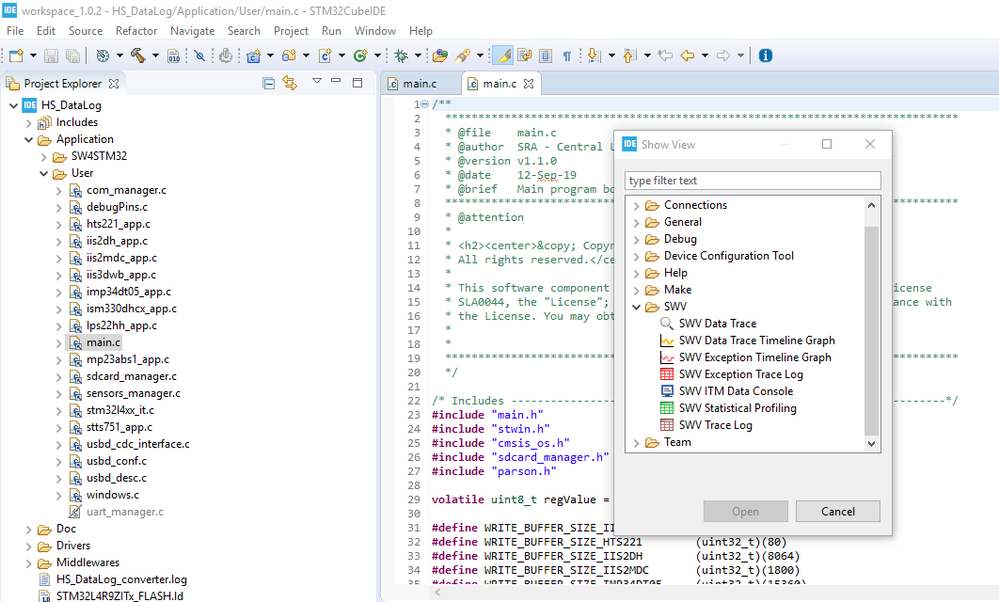Click the hammer Build icon

pyautogui.click(x=138, y=55)
